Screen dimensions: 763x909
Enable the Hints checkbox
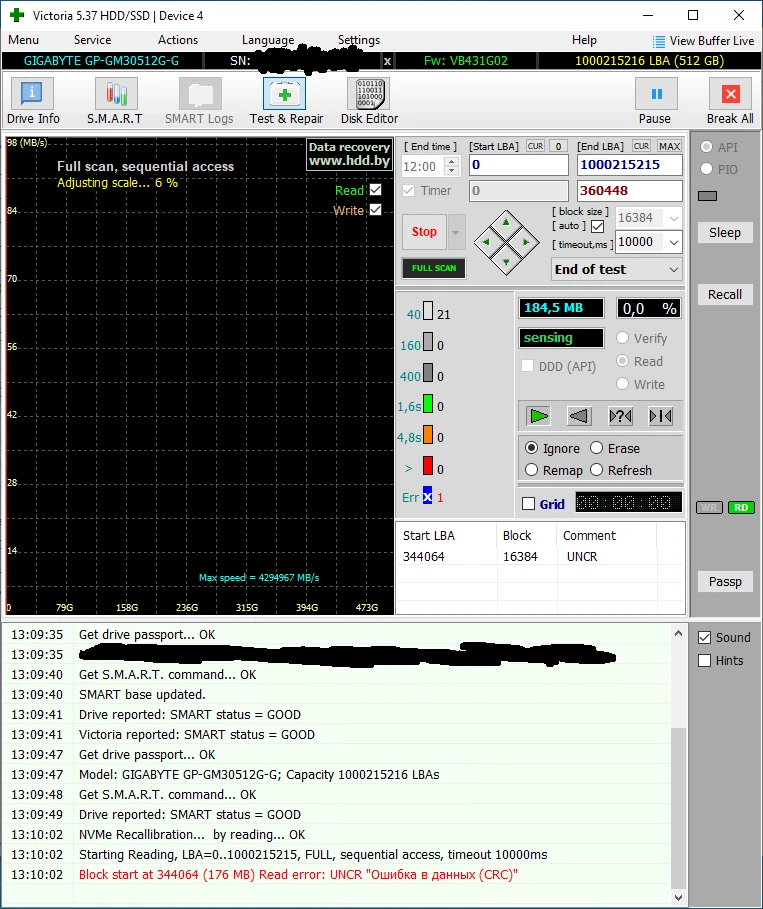coord(704,660)
